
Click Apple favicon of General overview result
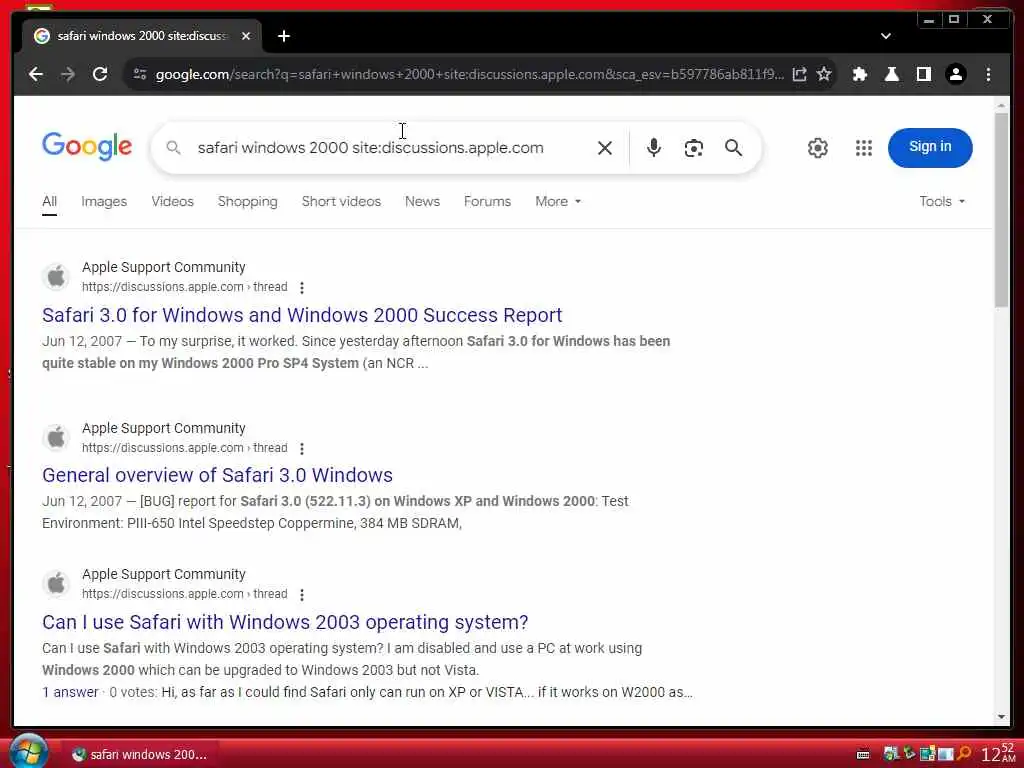point(56,438)
